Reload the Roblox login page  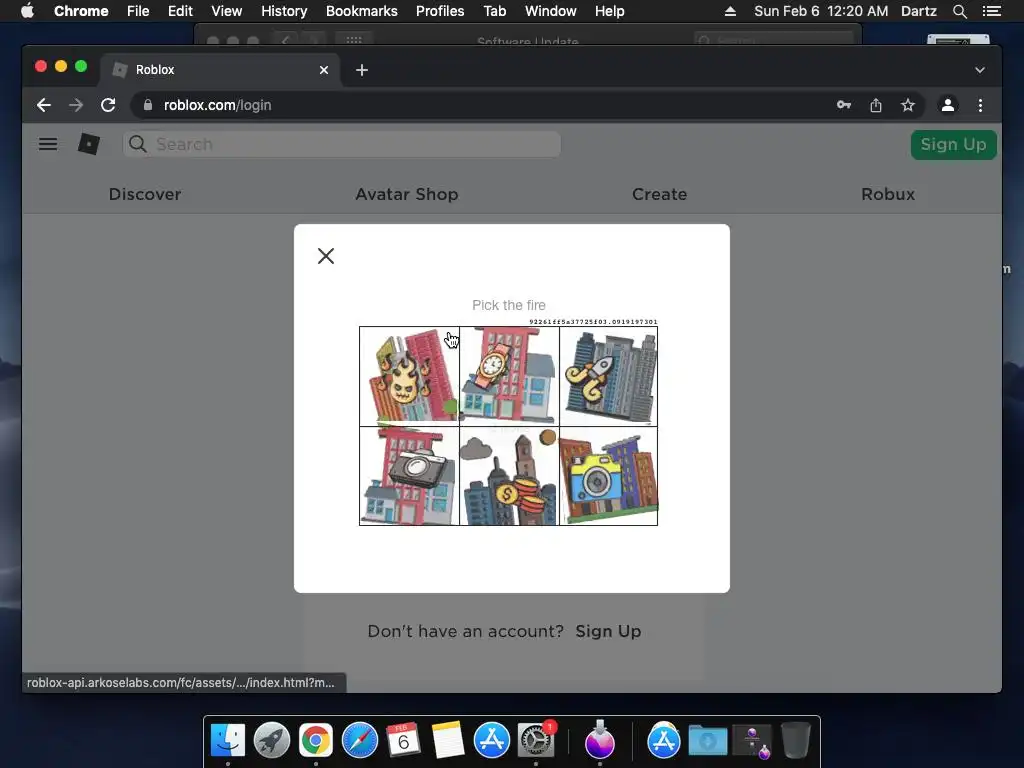(108, 105)
